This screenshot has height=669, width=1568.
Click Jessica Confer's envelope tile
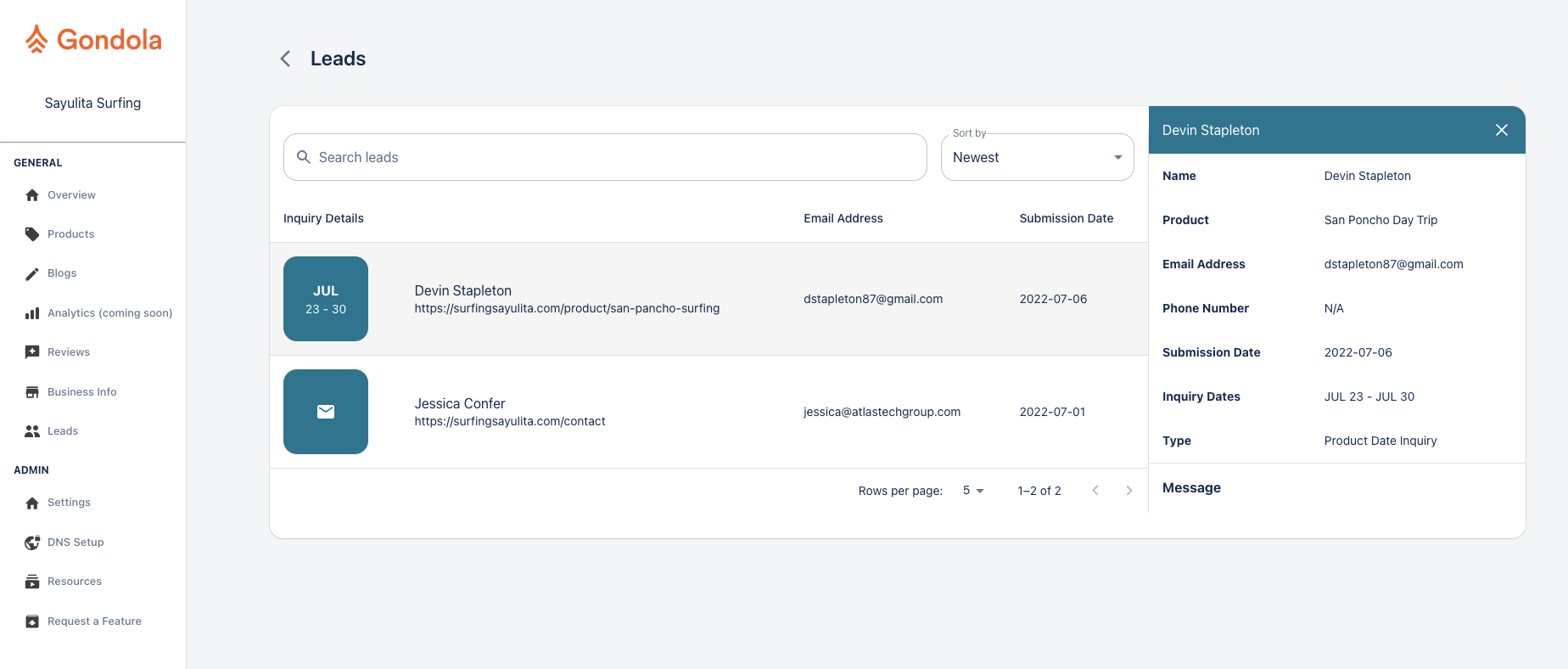click(x=326, y=412)
